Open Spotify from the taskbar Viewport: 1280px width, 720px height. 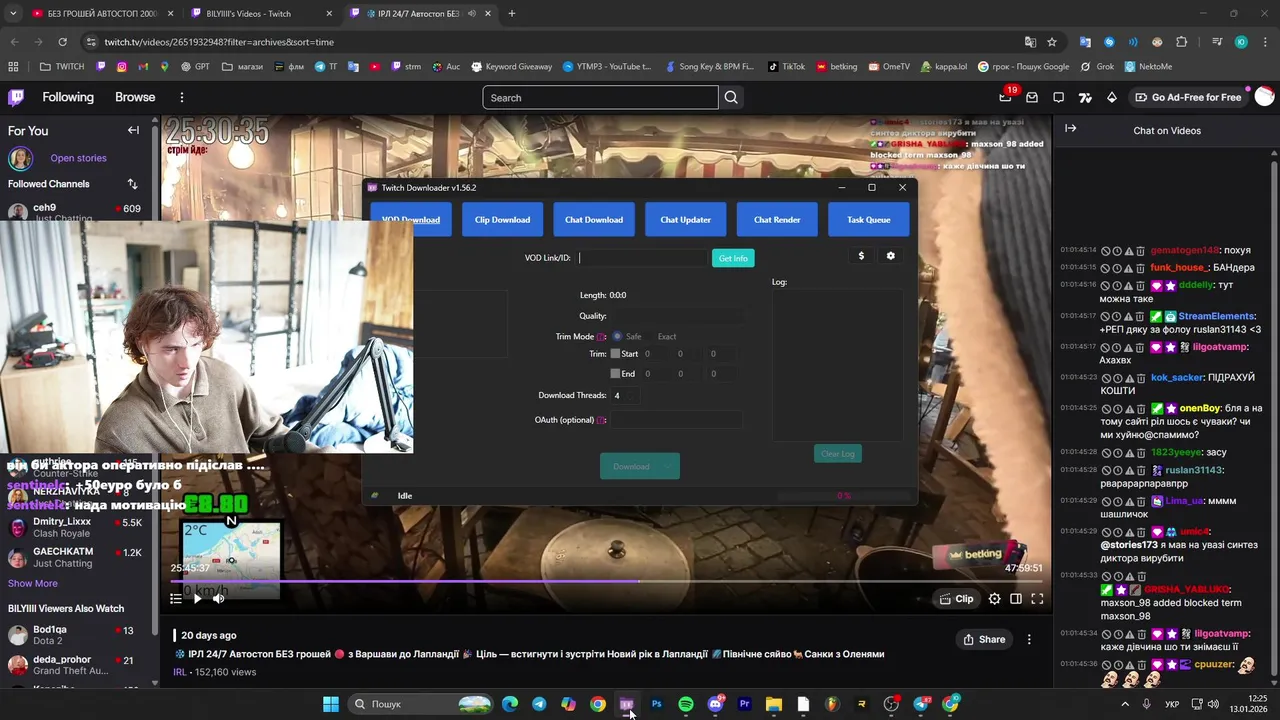[686, 704]
